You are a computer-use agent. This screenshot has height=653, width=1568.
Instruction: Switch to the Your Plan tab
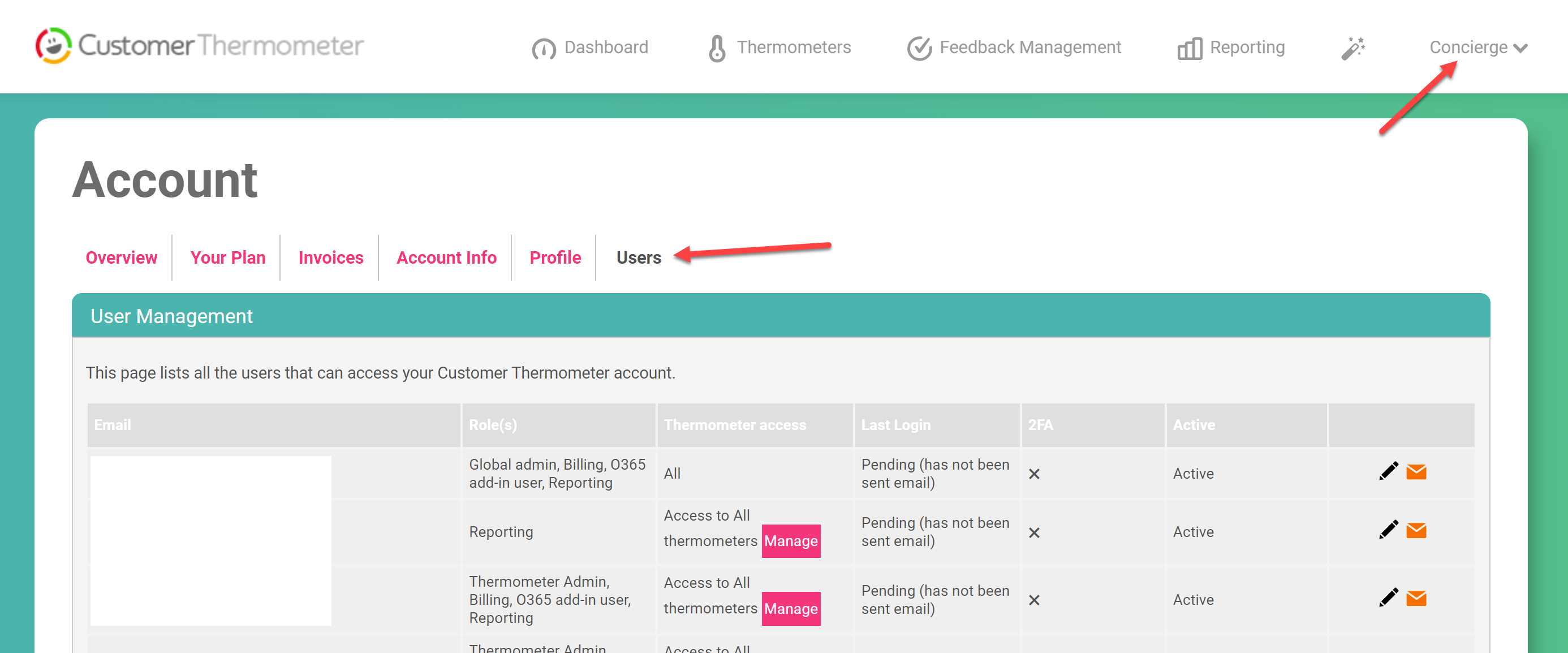[227, 257]
